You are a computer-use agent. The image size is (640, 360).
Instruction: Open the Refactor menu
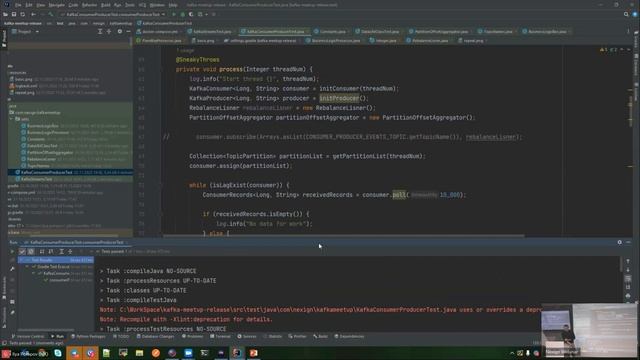tap(89, 5)
